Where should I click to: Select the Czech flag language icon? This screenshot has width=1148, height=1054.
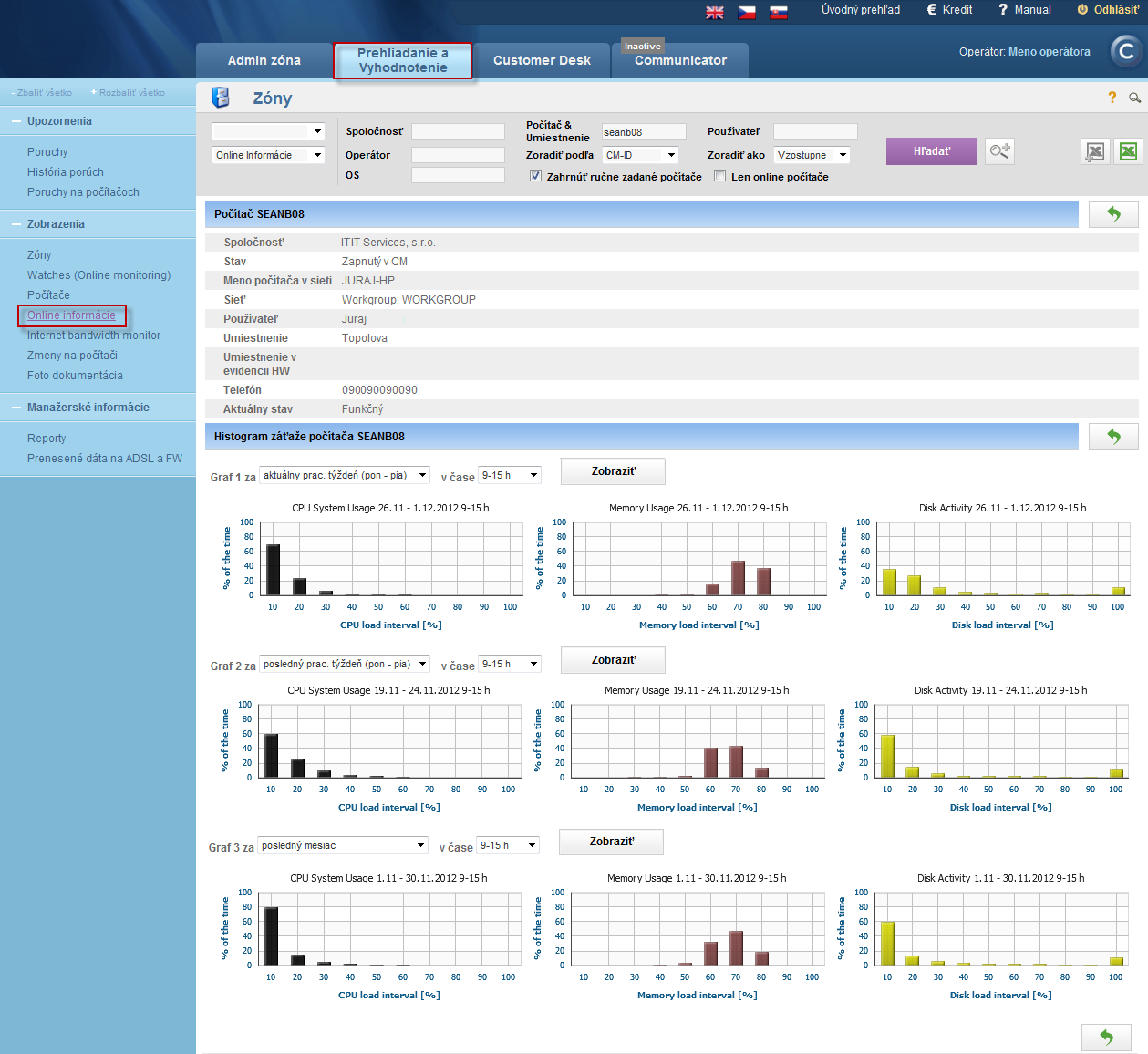(x=747, y=12)
